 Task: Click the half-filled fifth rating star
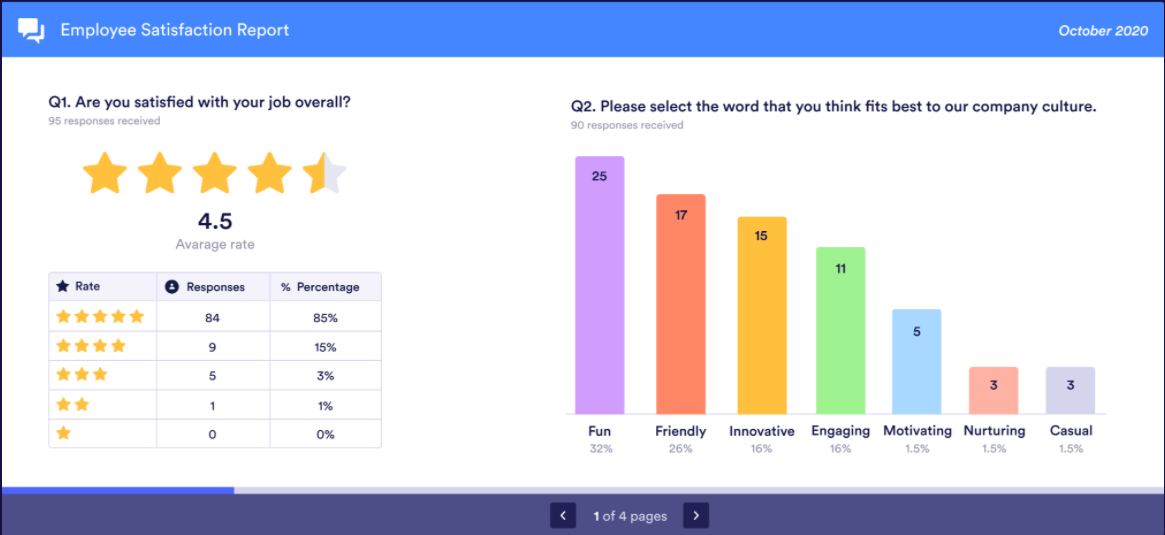coord(324,174)
